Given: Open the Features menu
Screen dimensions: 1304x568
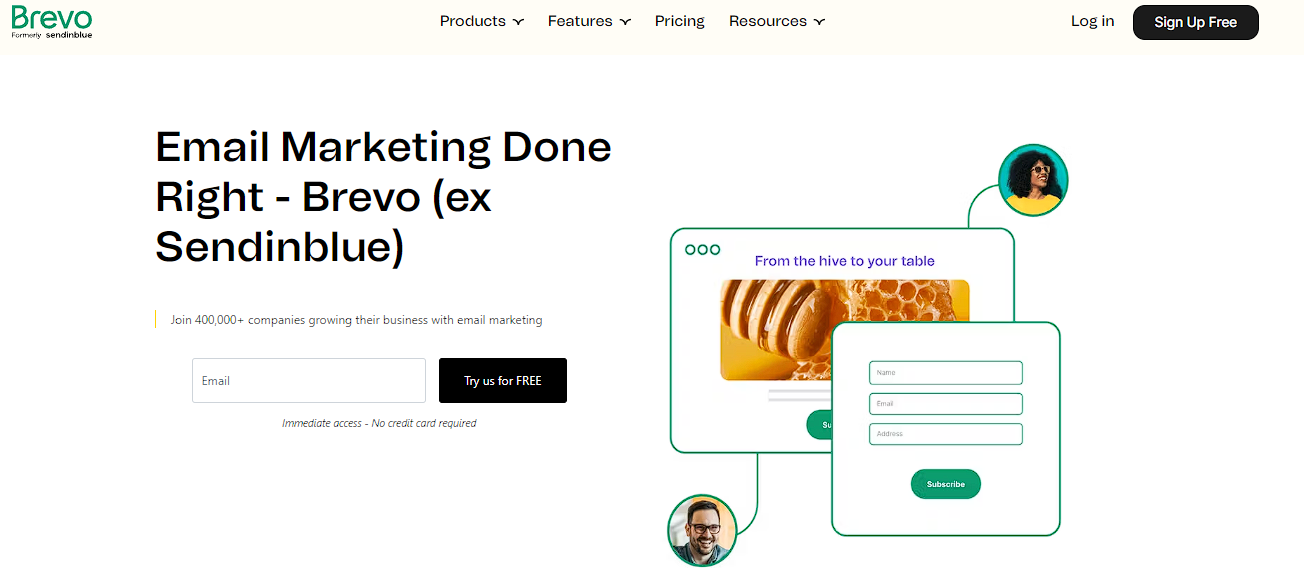Looking at the screenshot, I should click(580, 21).
